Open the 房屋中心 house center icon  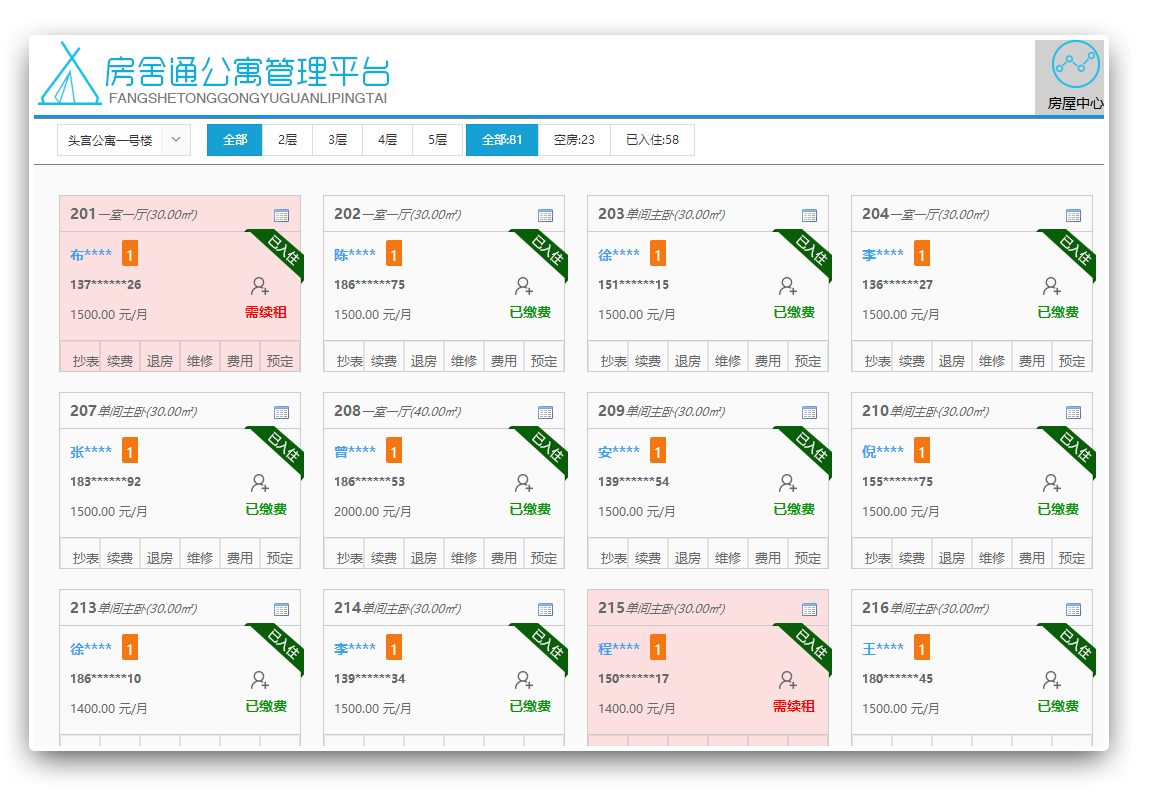point(1075,66)
